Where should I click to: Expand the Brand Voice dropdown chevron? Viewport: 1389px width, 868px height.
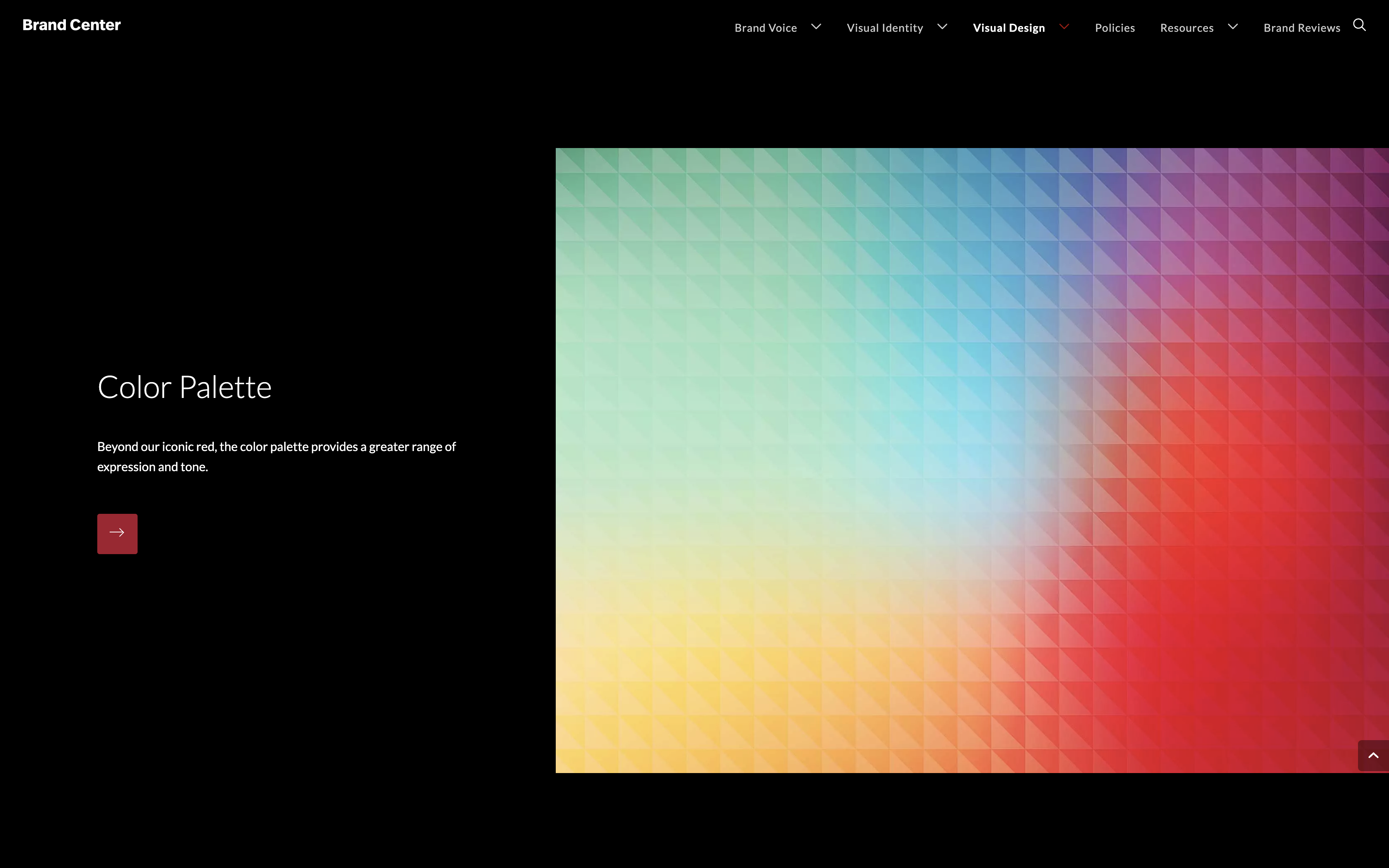tap(815, 26)
